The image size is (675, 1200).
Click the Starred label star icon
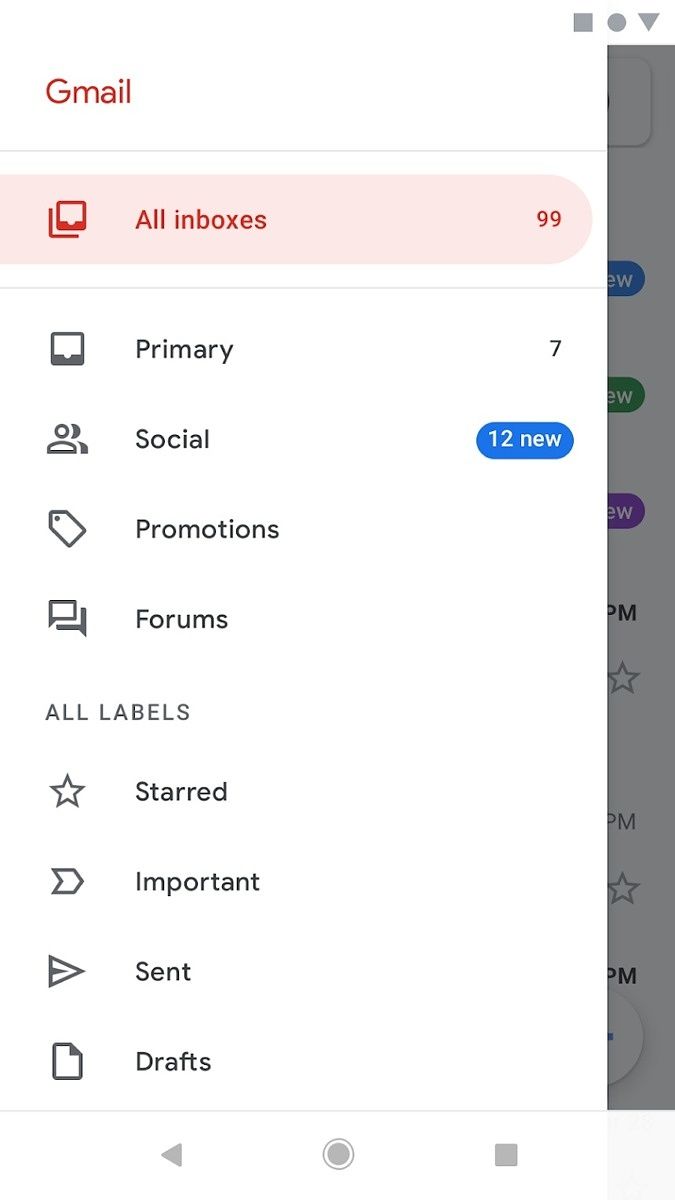(x=66, y=791)
